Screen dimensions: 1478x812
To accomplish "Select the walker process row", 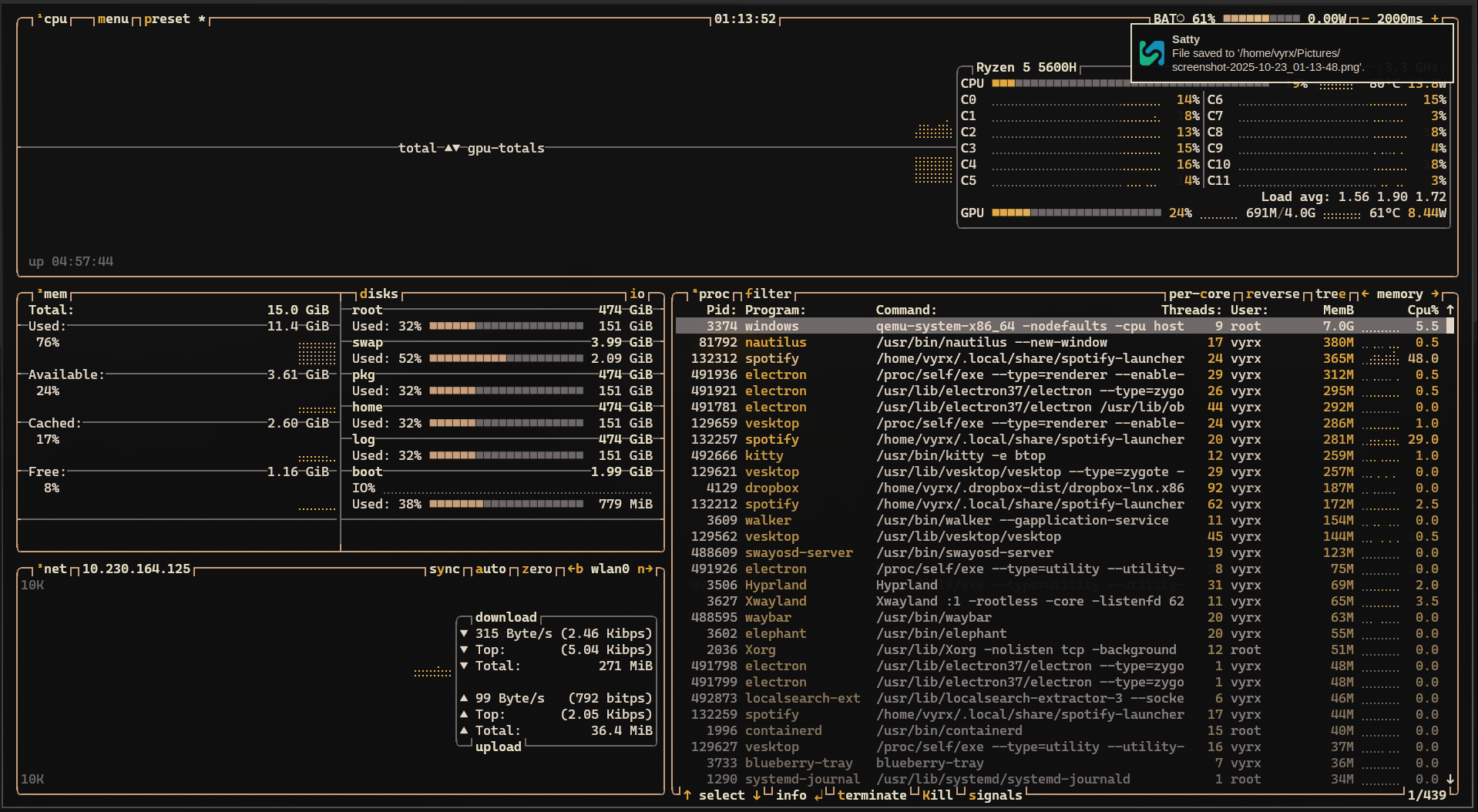I will pos(1060,521).
